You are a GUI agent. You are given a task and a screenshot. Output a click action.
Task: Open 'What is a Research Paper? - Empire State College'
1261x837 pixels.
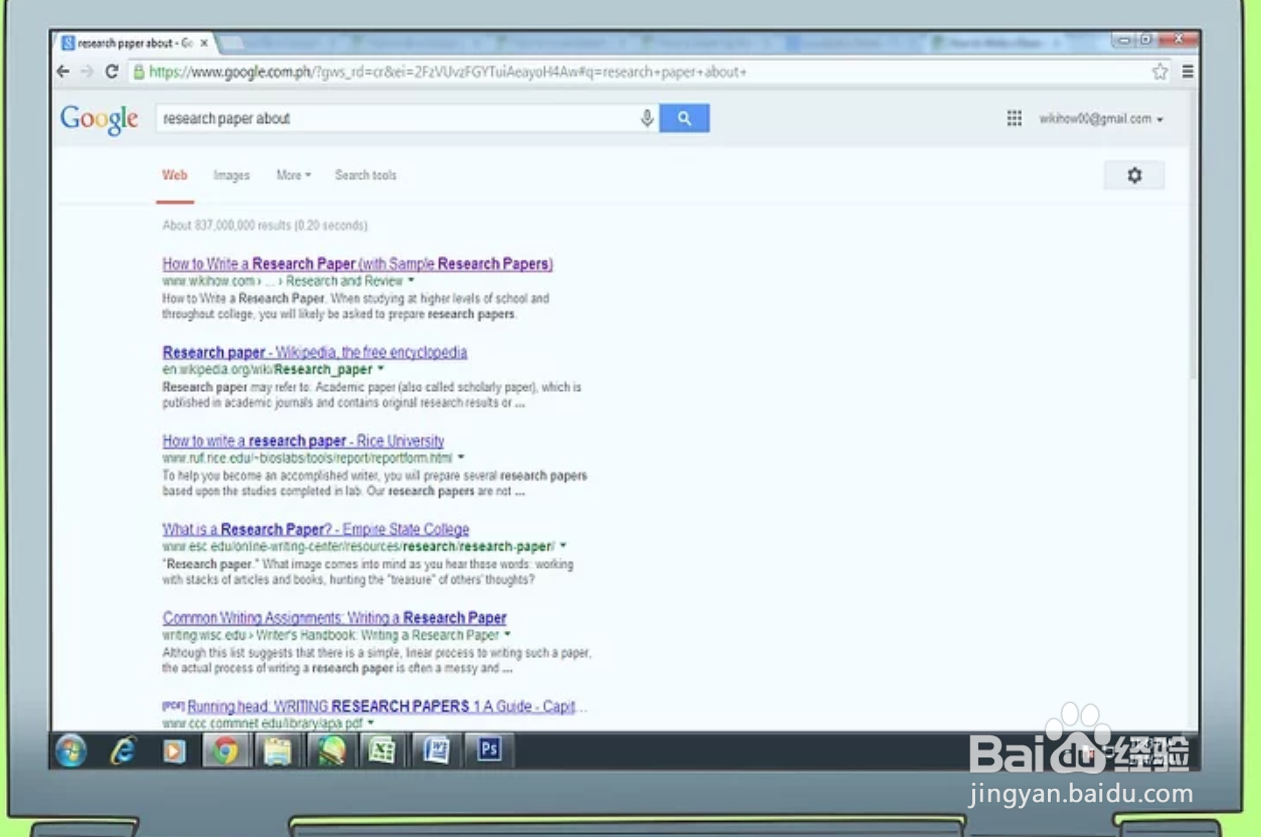tap(316, 529)
